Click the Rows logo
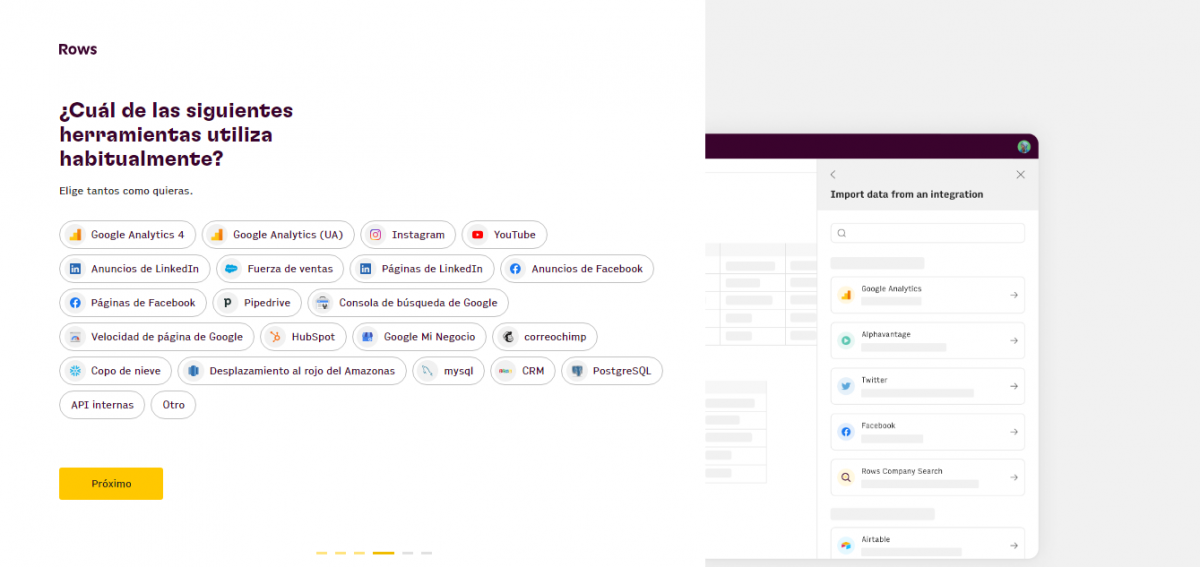Screen dimensions: 1200x567 coord(78,49)
